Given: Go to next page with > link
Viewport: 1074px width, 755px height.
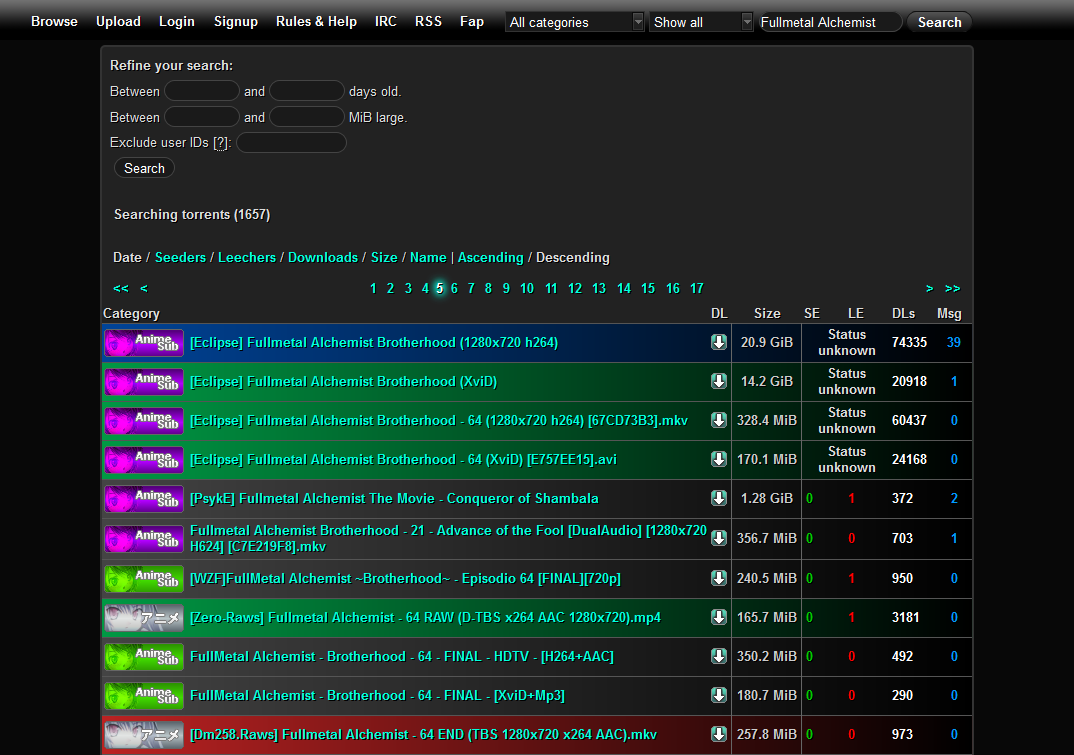Looking at the screenshot, I should pos(929,288).
